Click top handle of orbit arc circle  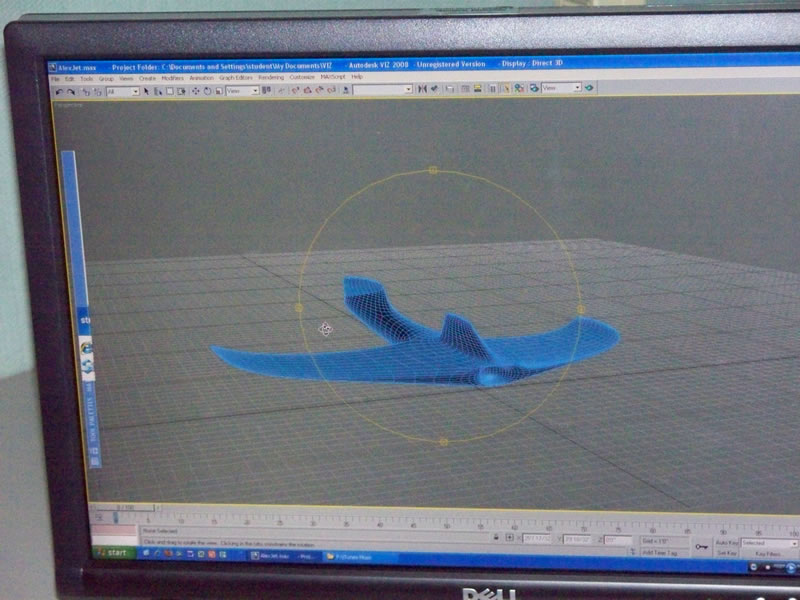pyautogui.click(x=433, y=170)
